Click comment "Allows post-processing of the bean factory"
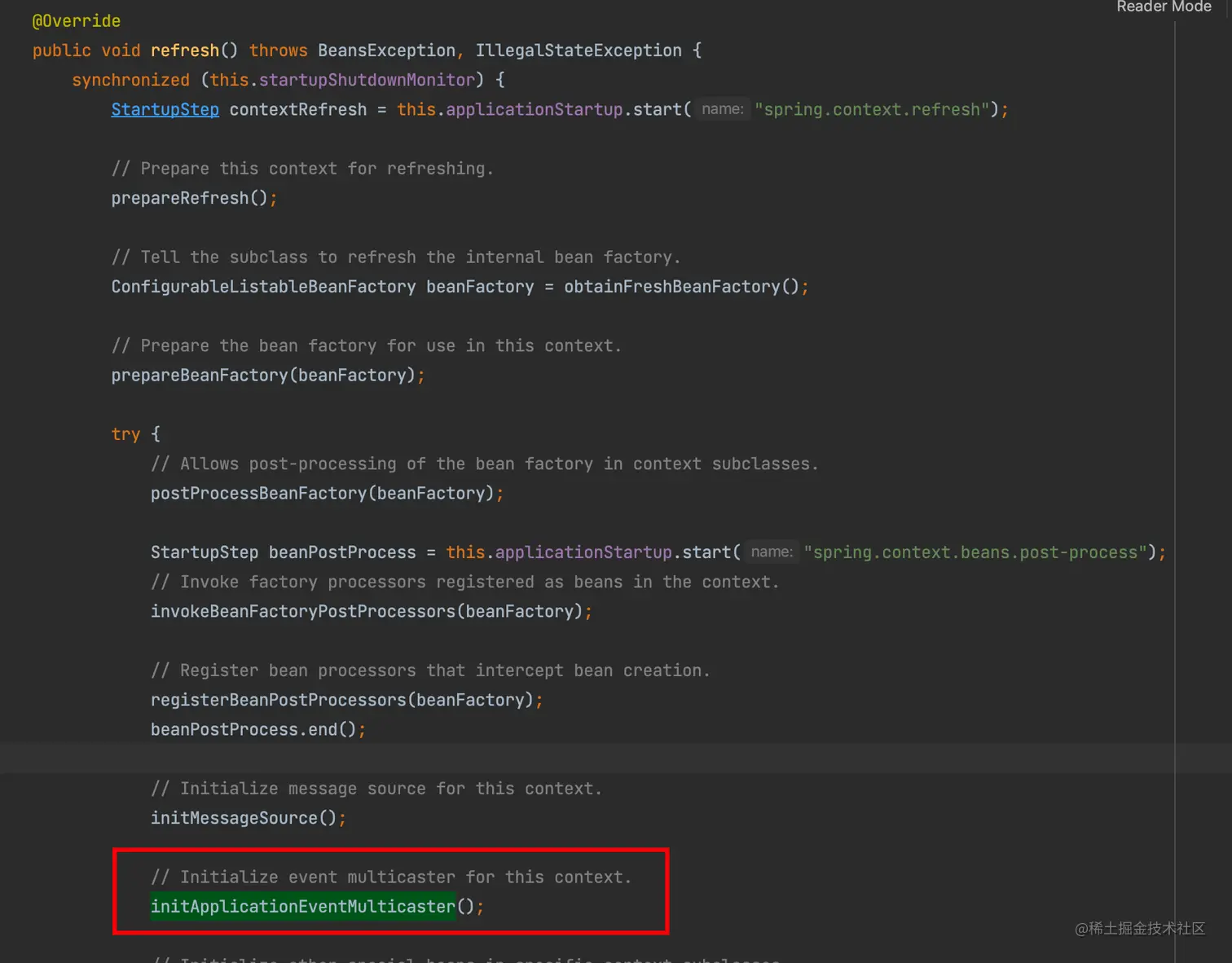Image resolution: width=1232 pixels, height=963 pixels. pyautogui.click(x=485, y=464)
